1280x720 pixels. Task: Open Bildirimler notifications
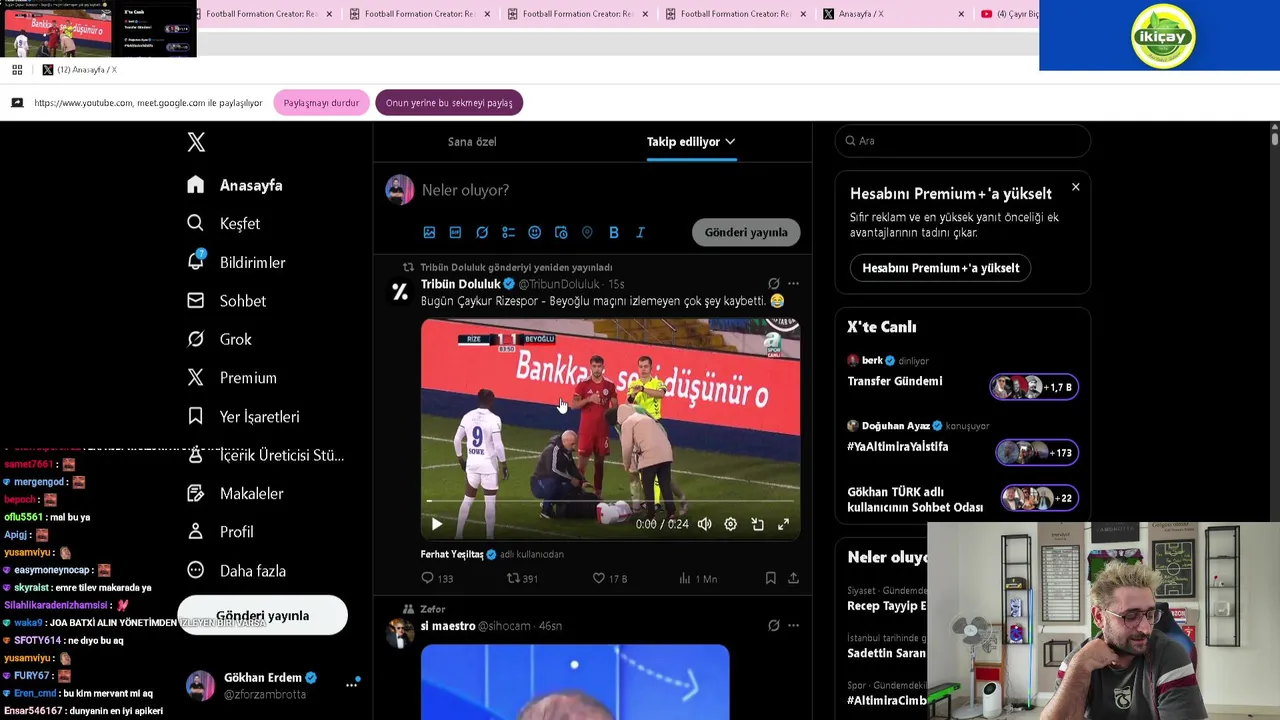coord(236,262)
